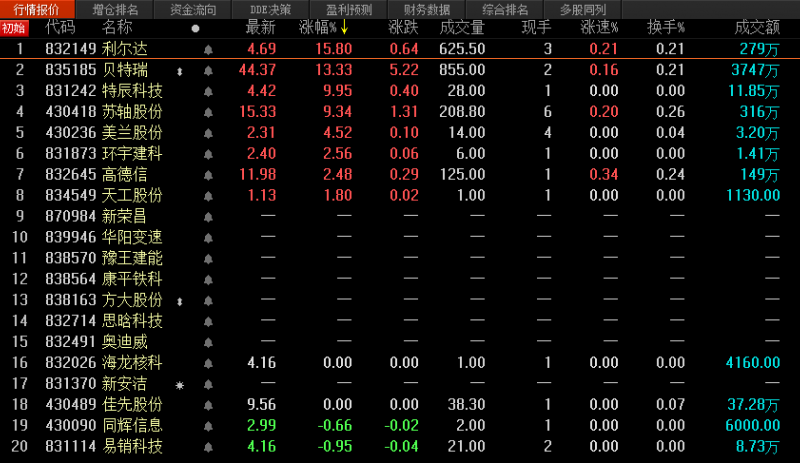Click bell icon for 奥迪威
Viewport: 800px width, 463px height.
tap(208, 343)
